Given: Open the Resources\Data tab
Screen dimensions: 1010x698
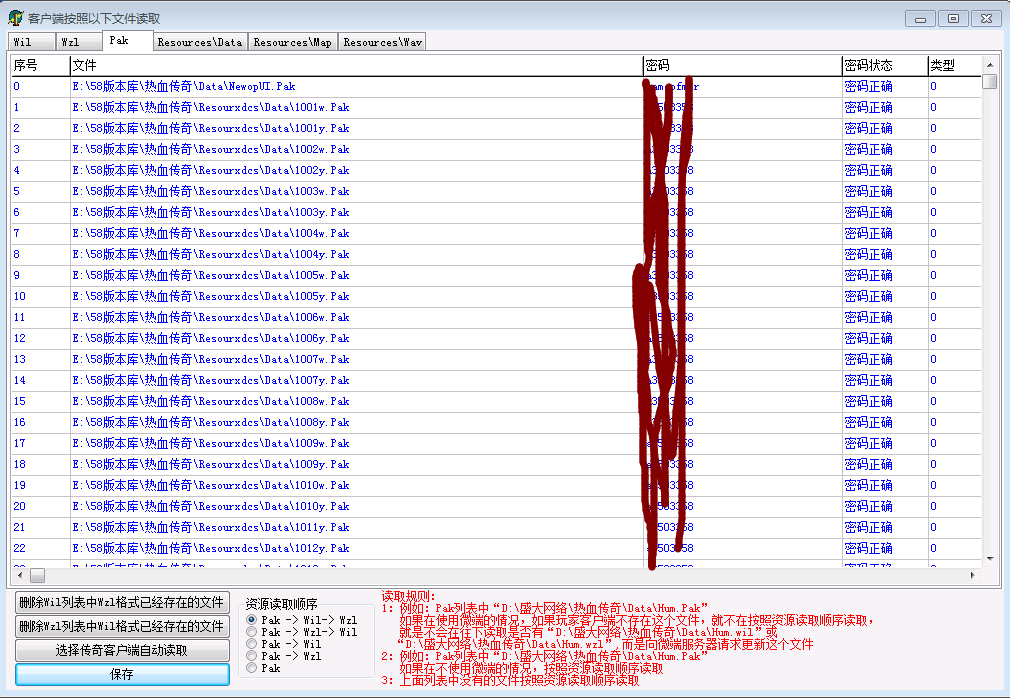Looking at the screenshot, I should [200, 42].
